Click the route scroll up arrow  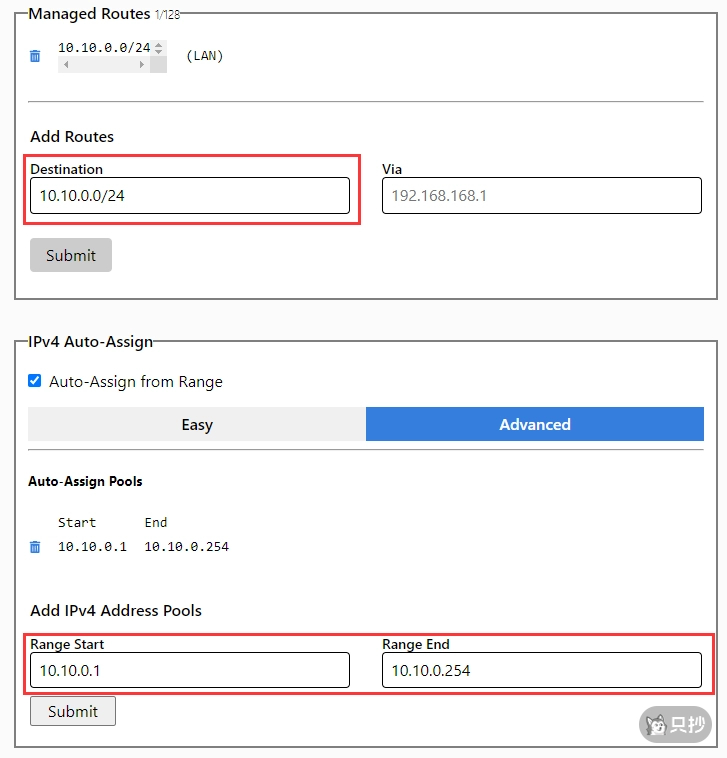159,44
